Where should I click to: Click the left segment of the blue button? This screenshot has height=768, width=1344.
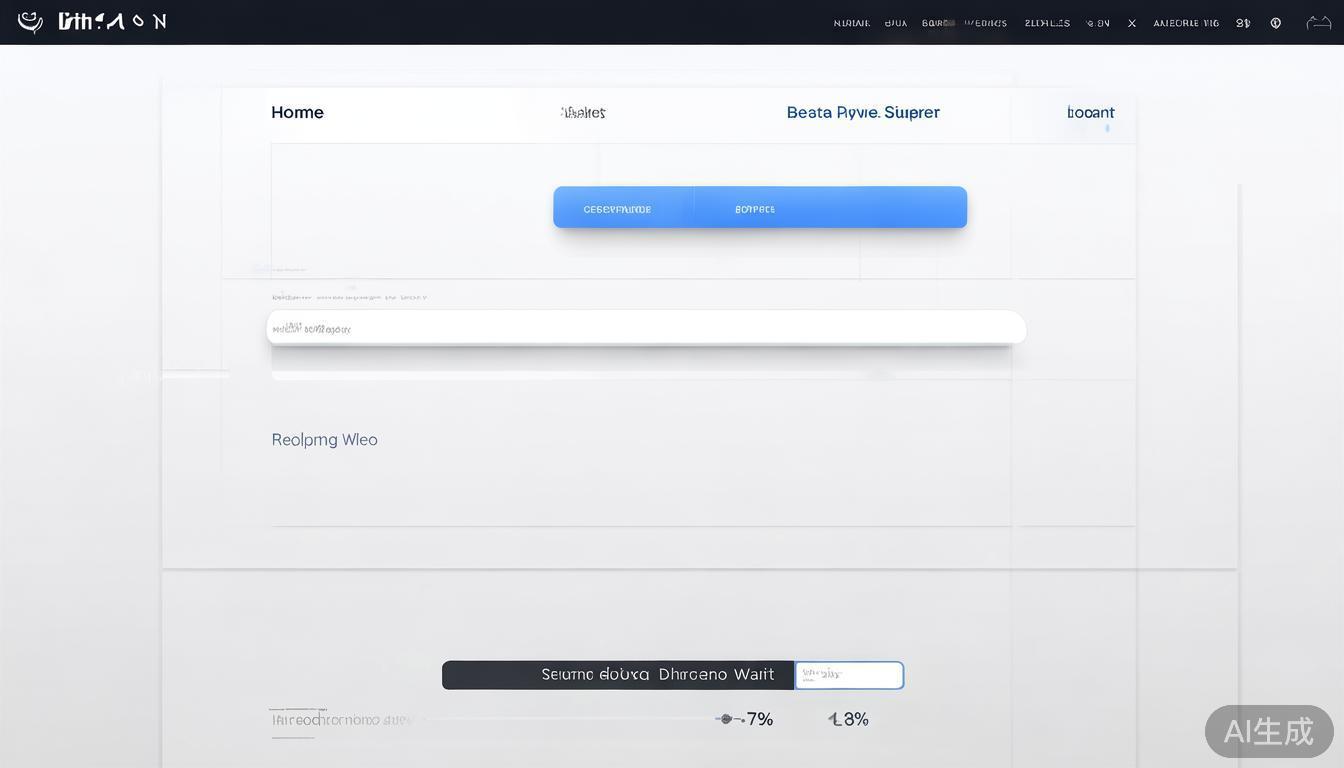(x=618, y=208)
